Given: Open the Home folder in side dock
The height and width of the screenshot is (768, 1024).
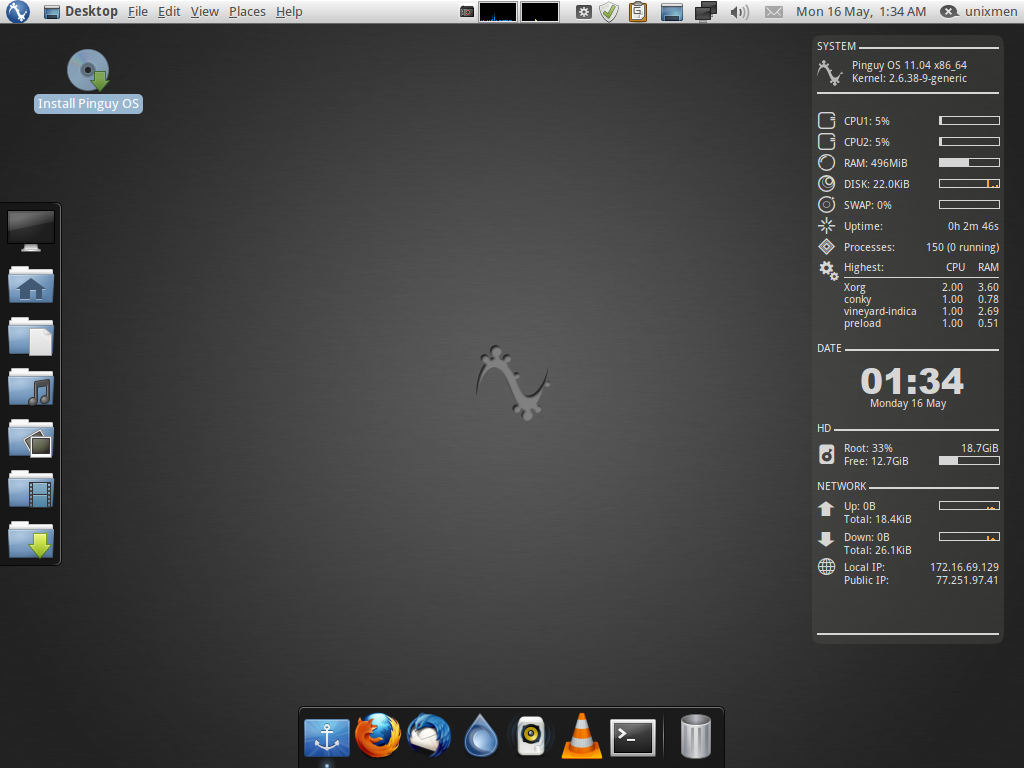Looking at the screenshot, I should (x=31, y=284).
